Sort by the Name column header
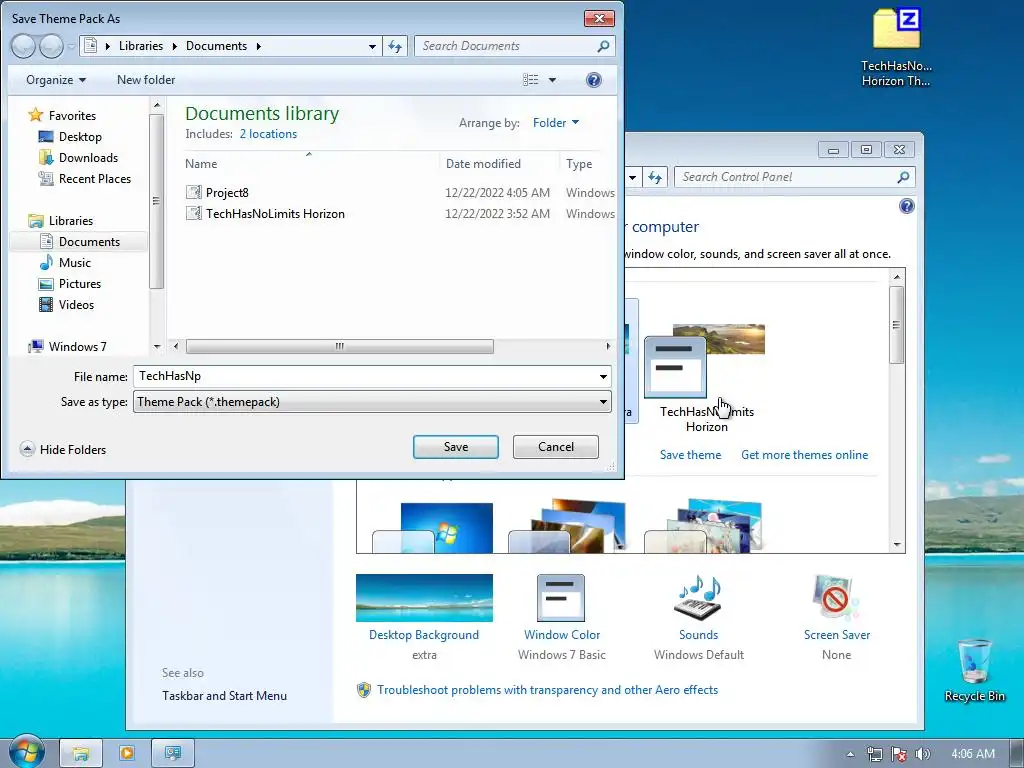This screenshot has height=768, width=1024. click(200, 164)
